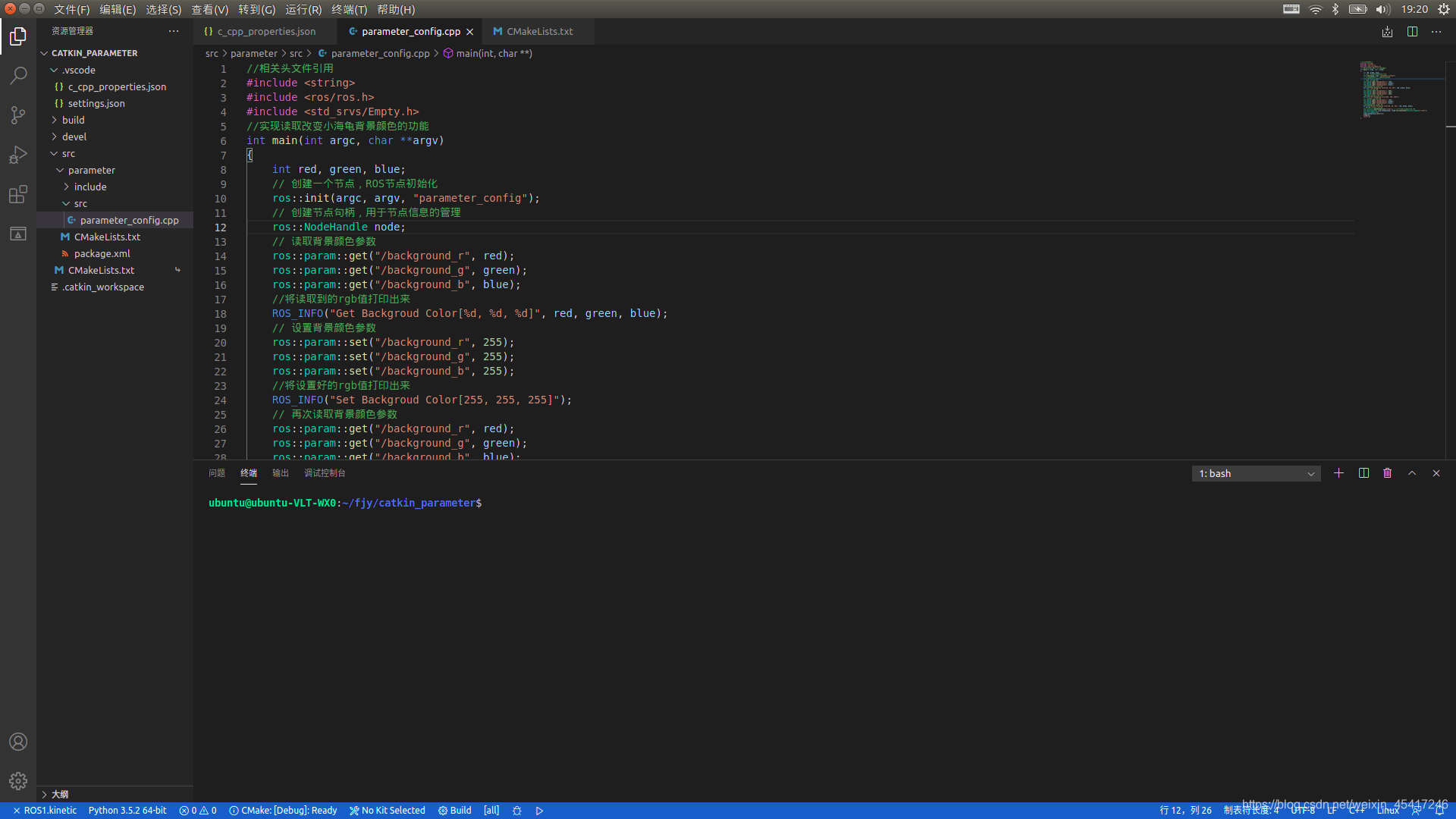Click the [all] build target selector
This screenshot has width=1456, height=819.
pos(491,811)
